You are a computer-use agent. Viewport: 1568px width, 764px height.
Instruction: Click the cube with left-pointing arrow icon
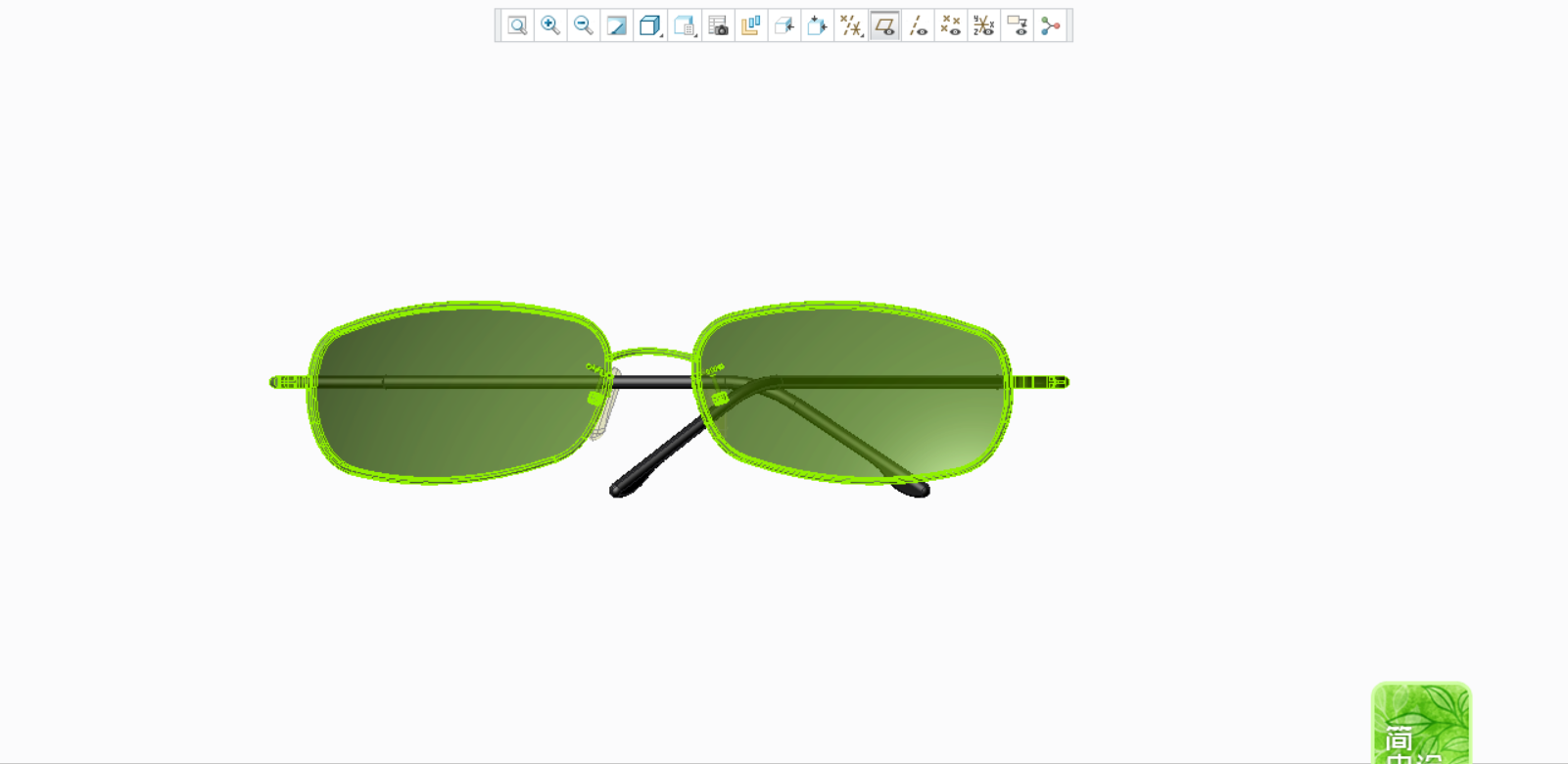[784, 25]
